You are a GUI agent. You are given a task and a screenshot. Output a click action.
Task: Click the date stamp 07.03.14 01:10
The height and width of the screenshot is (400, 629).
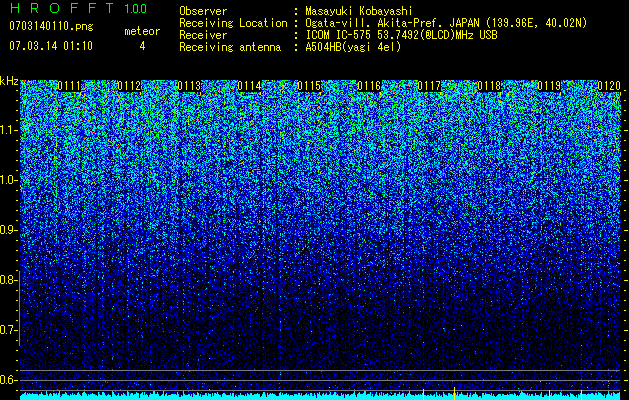(x=51, y=45)
